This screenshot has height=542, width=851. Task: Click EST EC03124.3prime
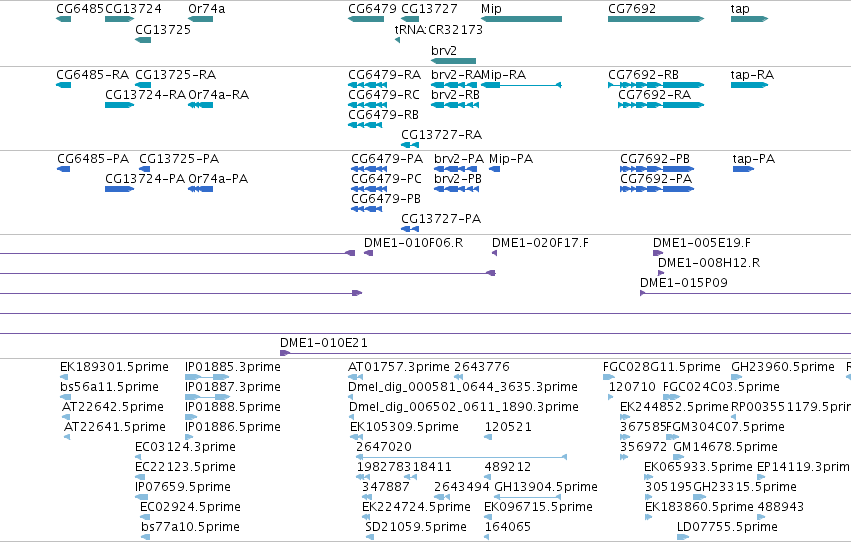[138, 457]
